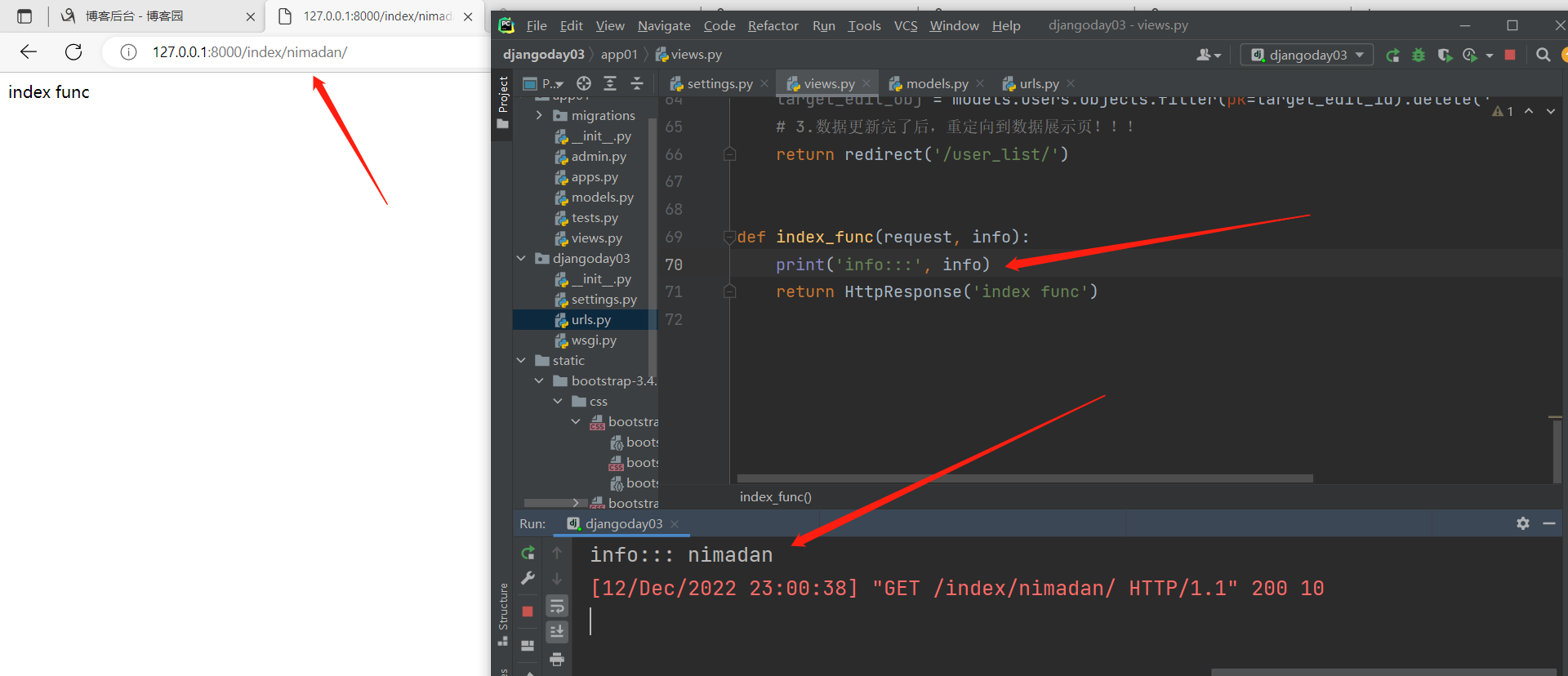1568x676 pixels.
Task: Collapse the bootstrap-3.4 folder
Action: tap(539, 381)
